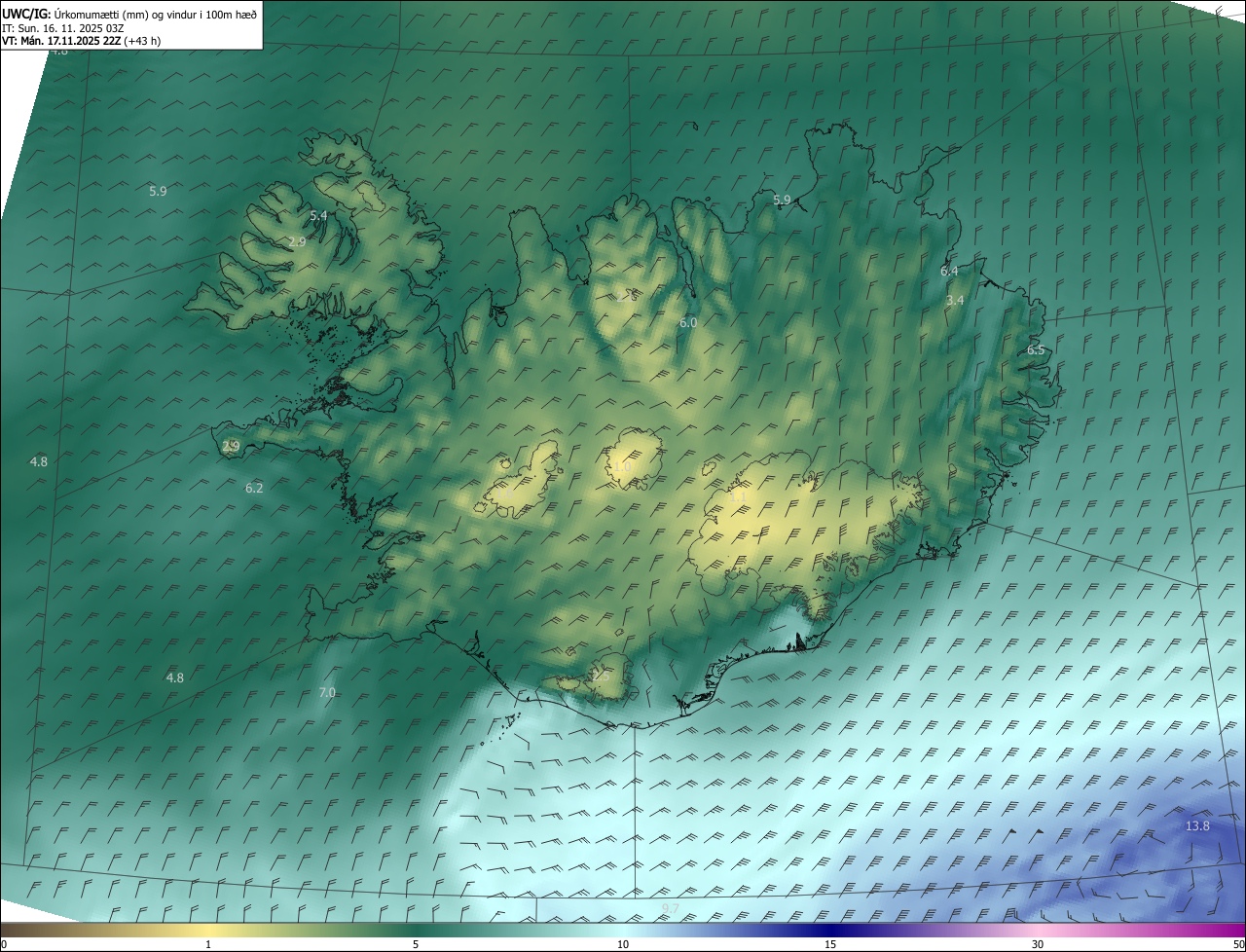Click the 9.7 value near the bottom edge
1246x952 pixels.
click(x=671, y=908)
